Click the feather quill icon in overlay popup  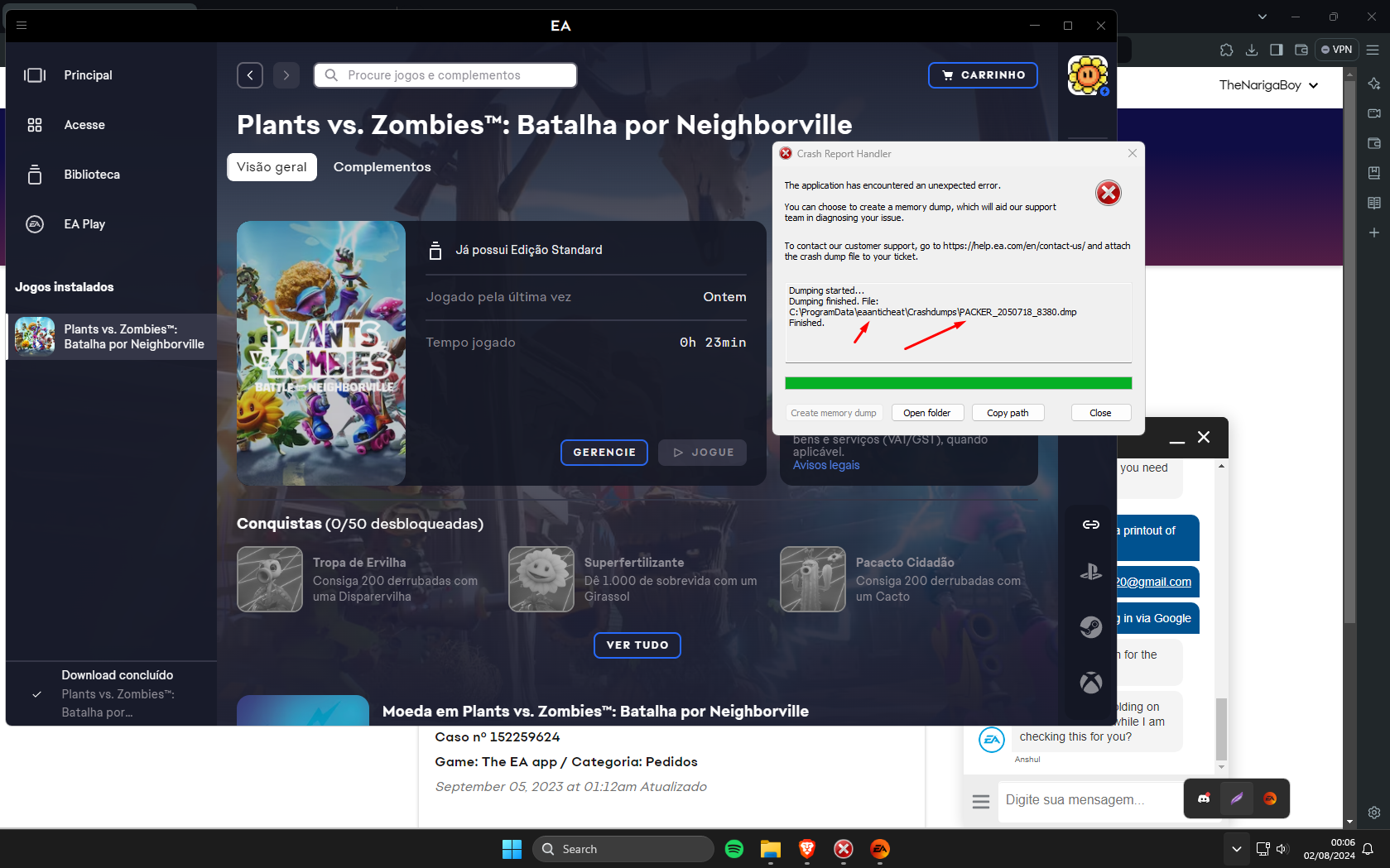point(1237,798)
